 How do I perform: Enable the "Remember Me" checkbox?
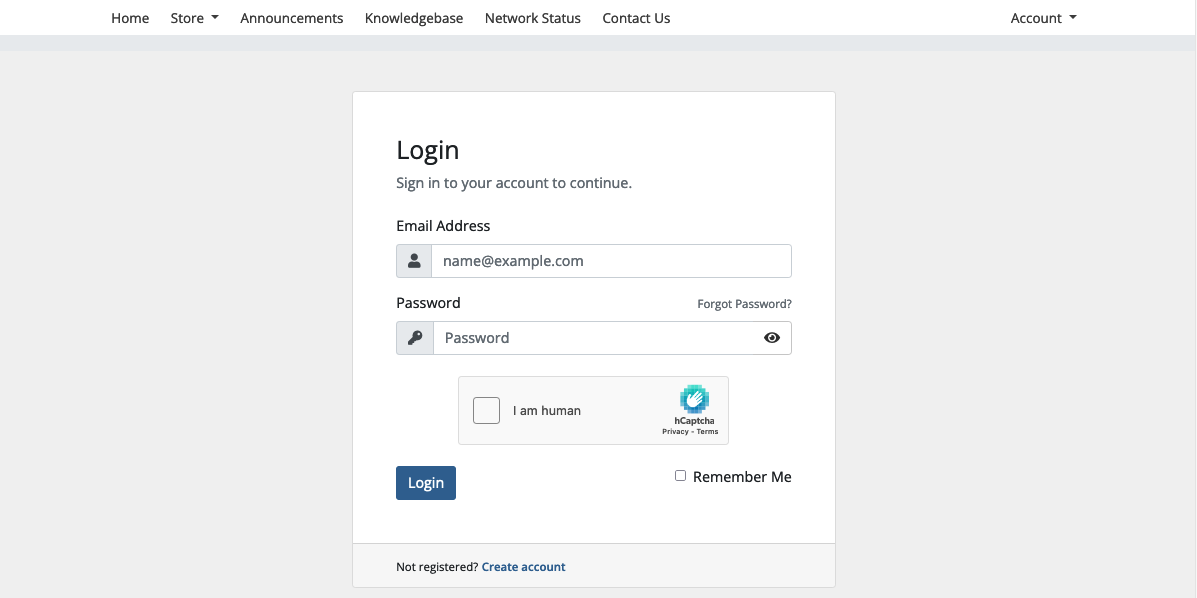click(x=680, y=475)
